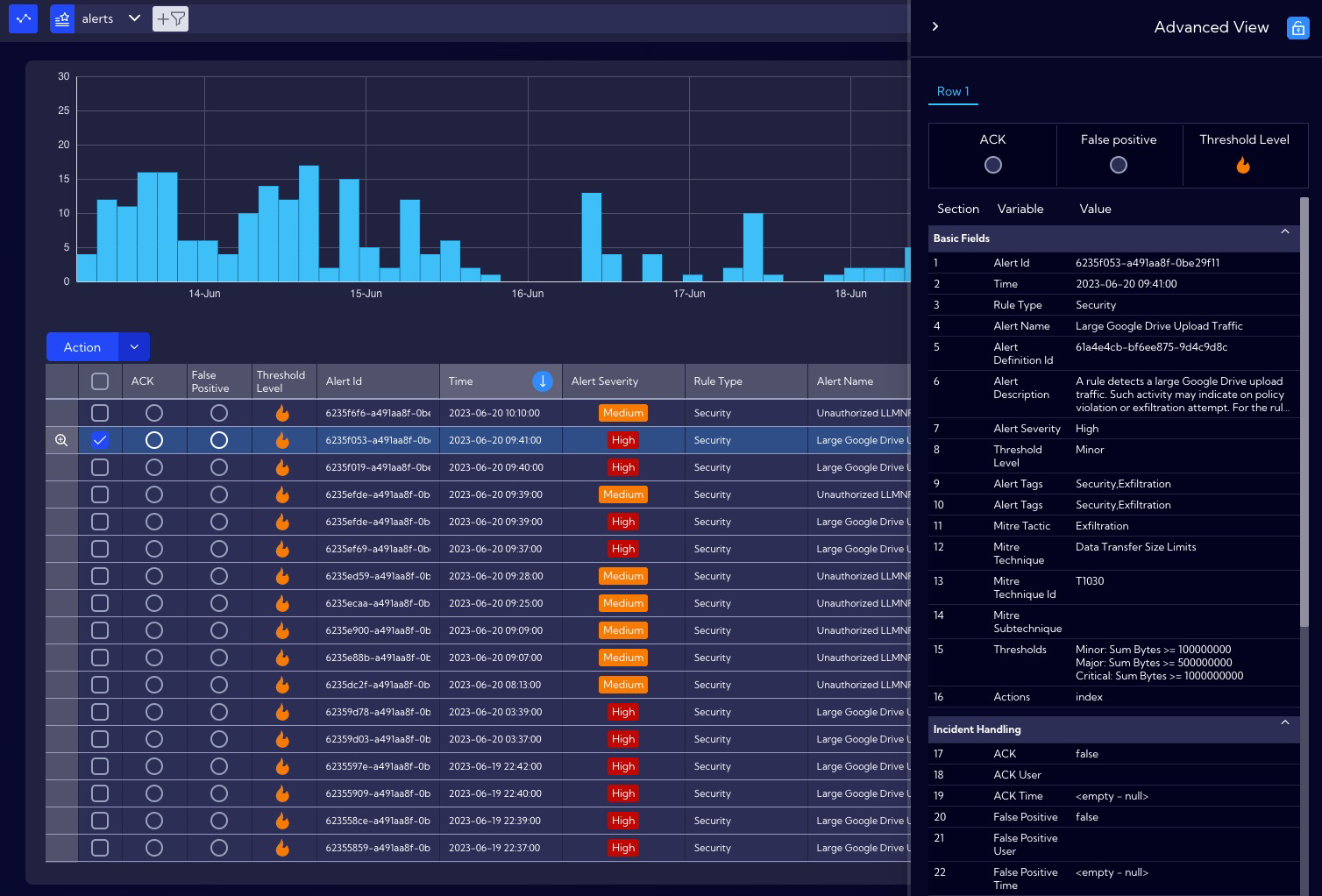Image resolution: width=1322 pixels, height=896 pixels.
Task: Click the flame icon for alert 6235dc2f
Action: pyautogui.click(x=282, y=685)
